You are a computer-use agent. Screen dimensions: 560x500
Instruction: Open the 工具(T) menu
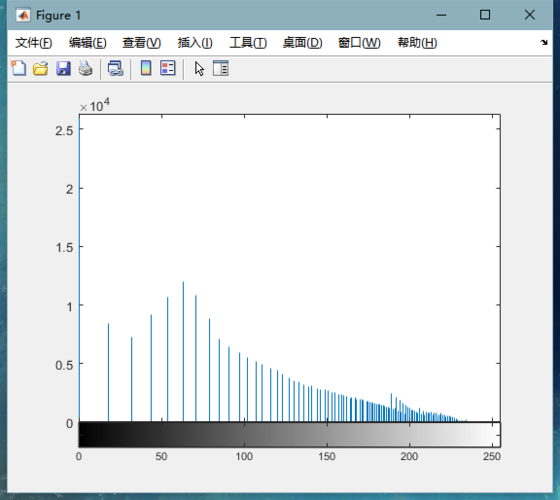[x=248, y=43]
